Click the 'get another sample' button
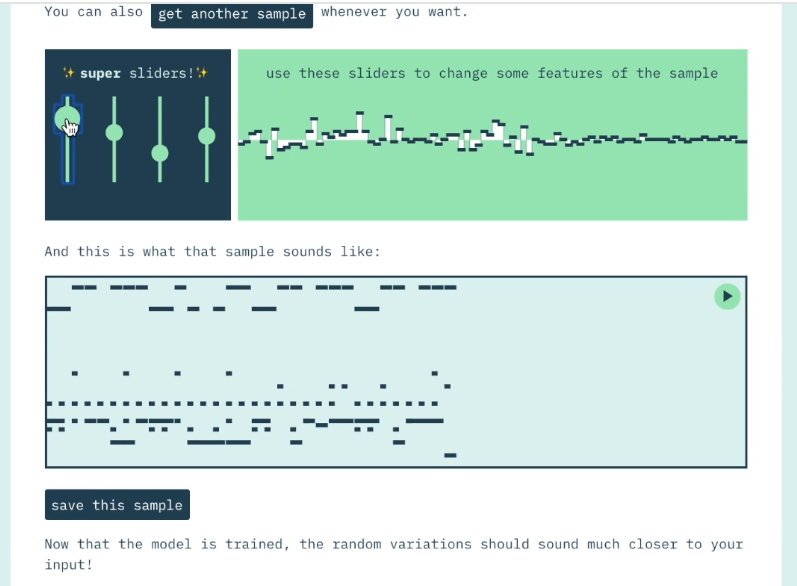The width and height of the screenshot is (797, 586). [x=232, y=14]
